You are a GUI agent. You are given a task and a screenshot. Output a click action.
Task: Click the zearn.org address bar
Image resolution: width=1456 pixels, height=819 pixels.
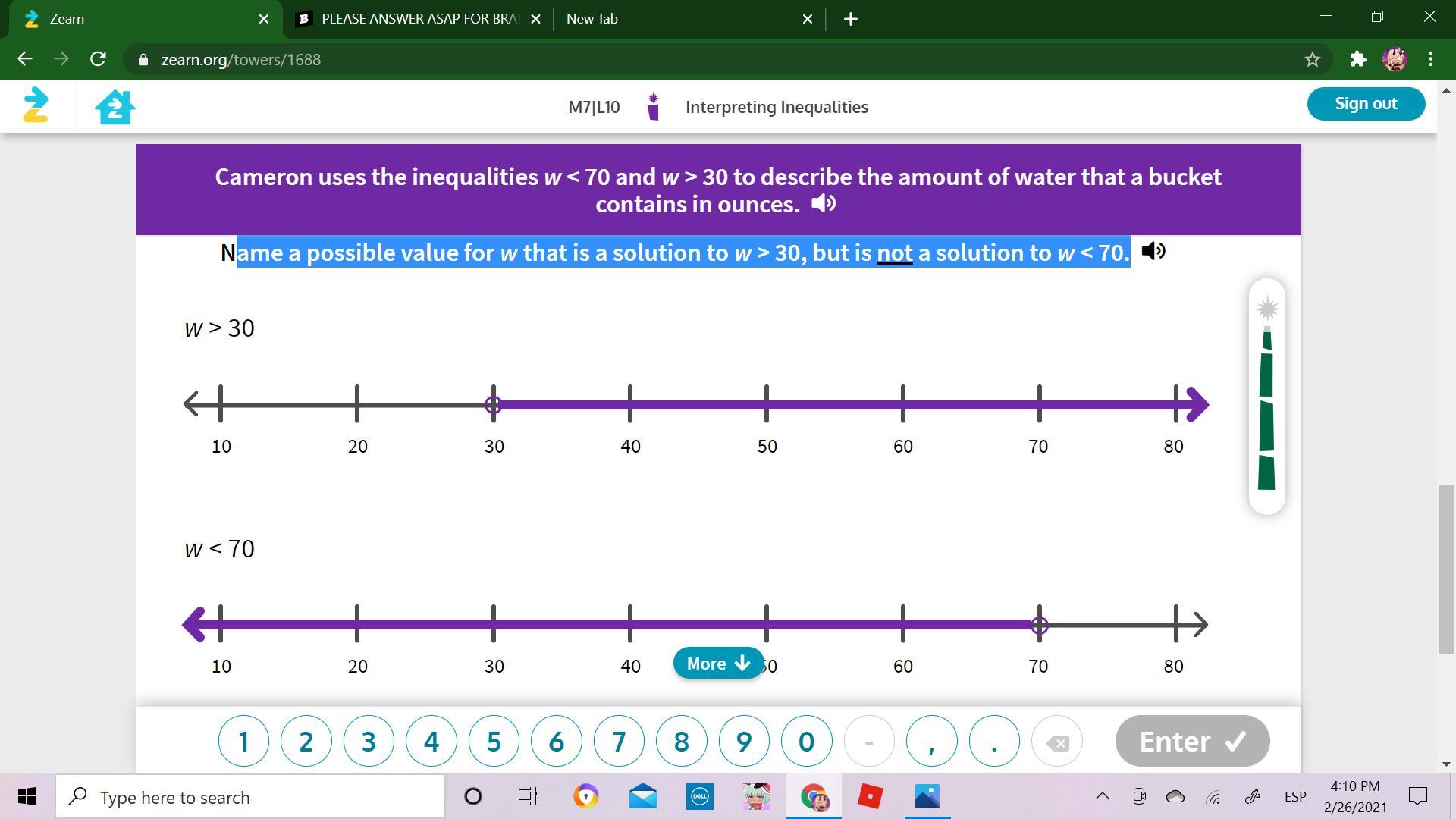[x=240, y=59]
